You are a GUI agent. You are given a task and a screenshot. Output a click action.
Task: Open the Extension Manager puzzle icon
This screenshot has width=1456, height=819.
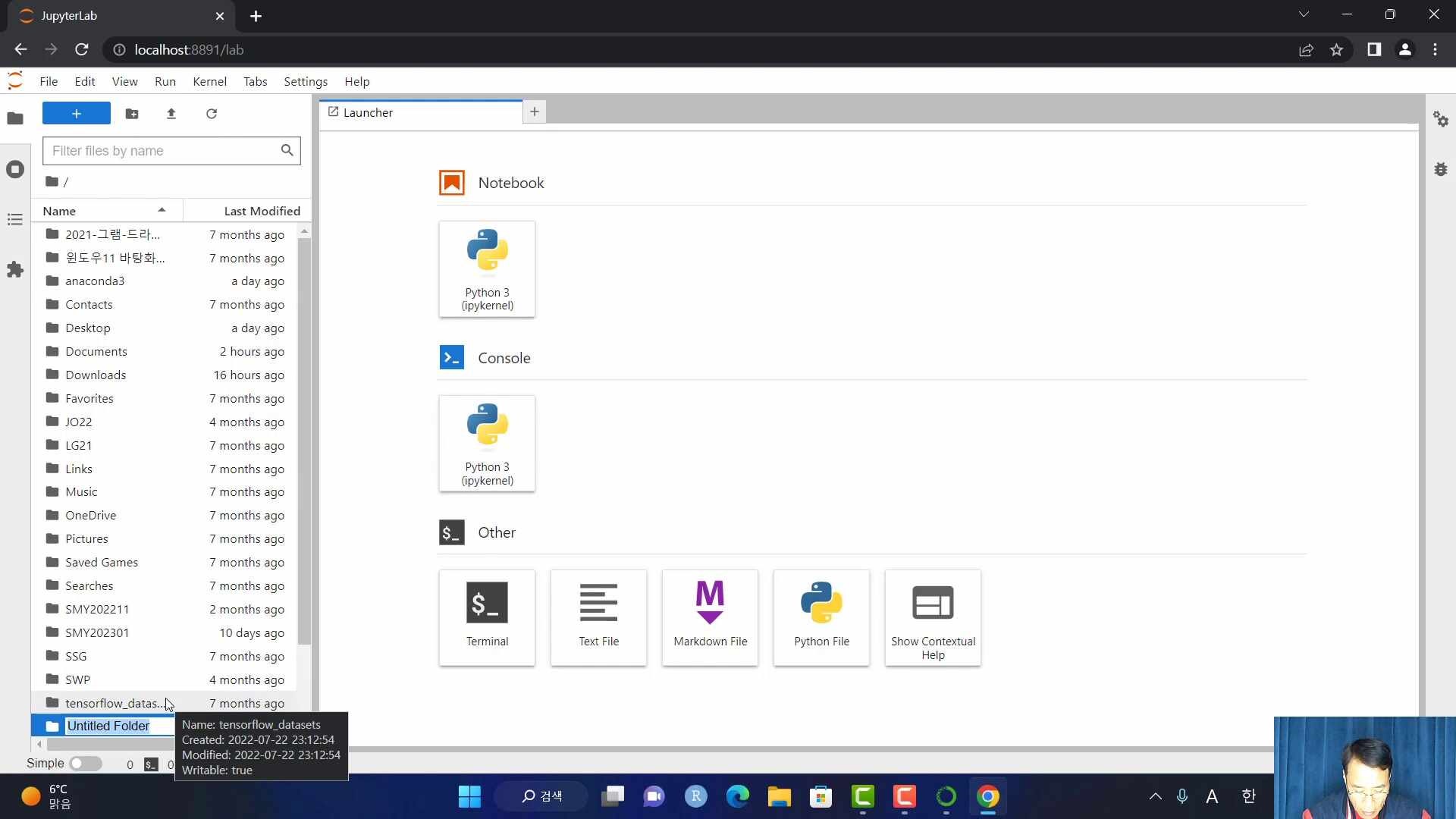point(15,270)
